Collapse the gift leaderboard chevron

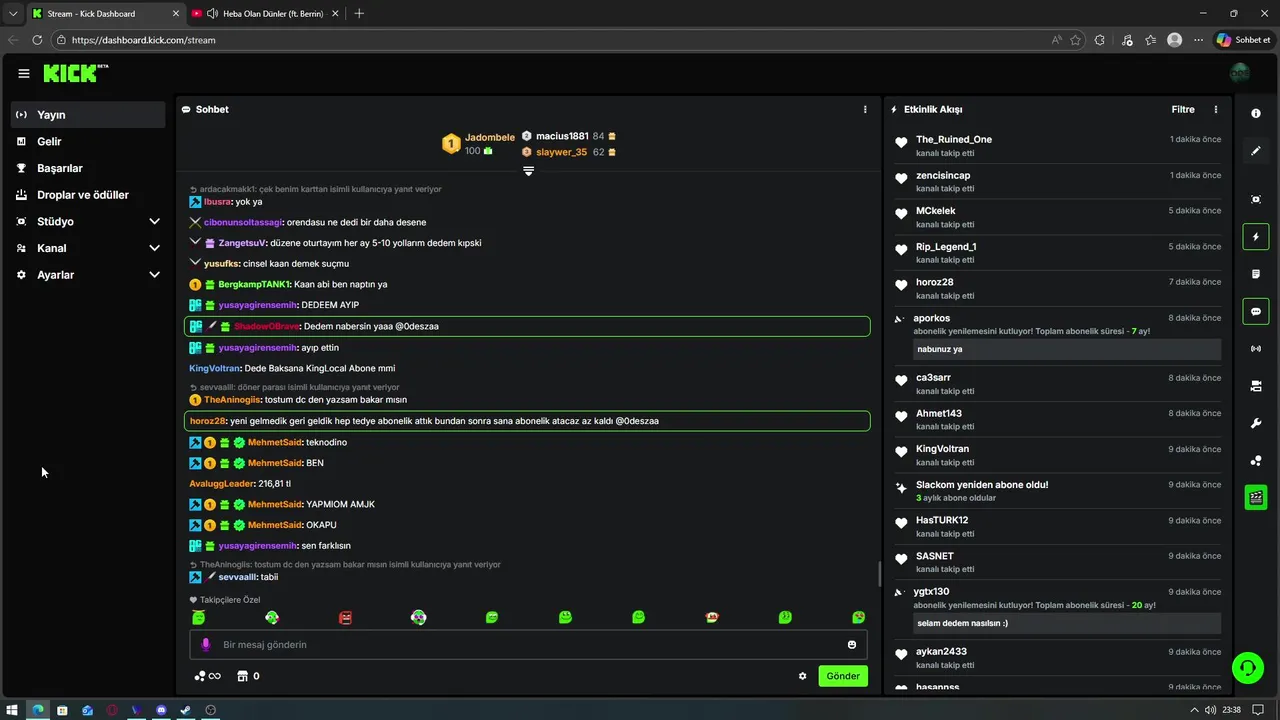pyautogui.click(x=528, y=171)
